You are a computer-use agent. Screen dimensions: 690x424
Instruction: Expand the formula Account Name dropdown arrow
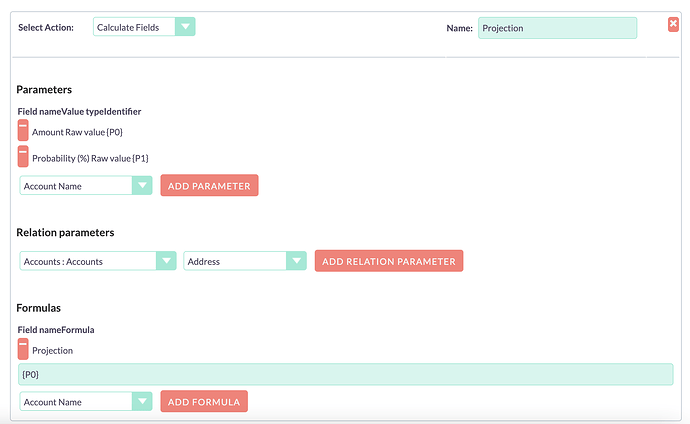142,402
